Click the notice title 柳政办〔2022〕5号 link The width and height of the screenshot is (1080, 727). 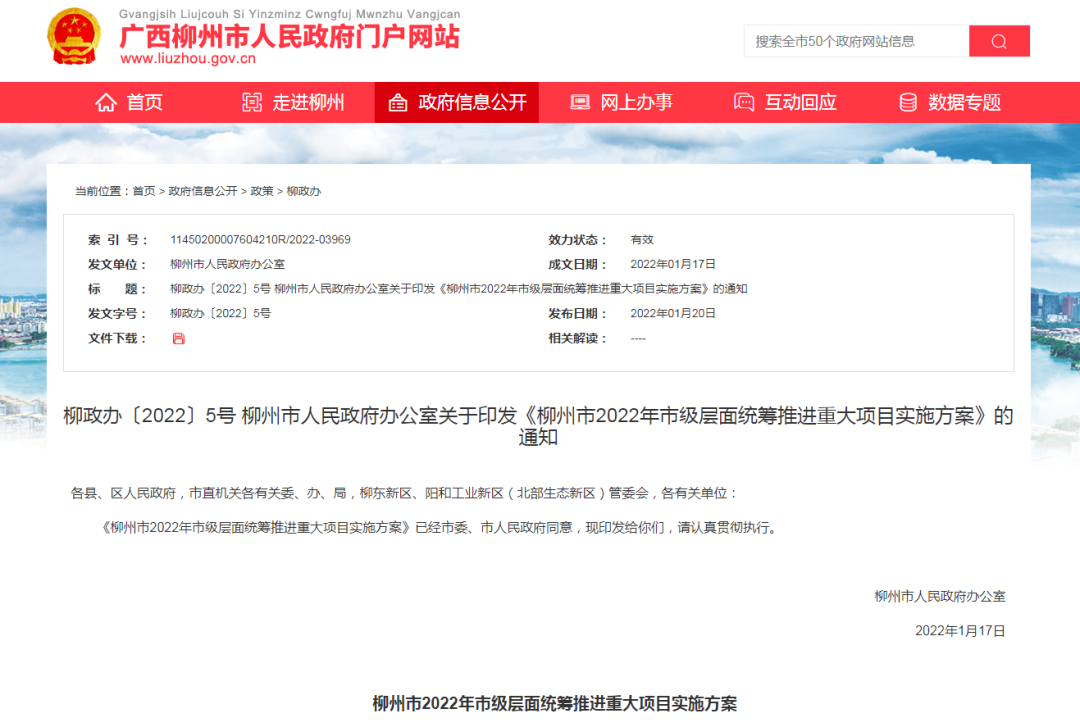(540, 418)
